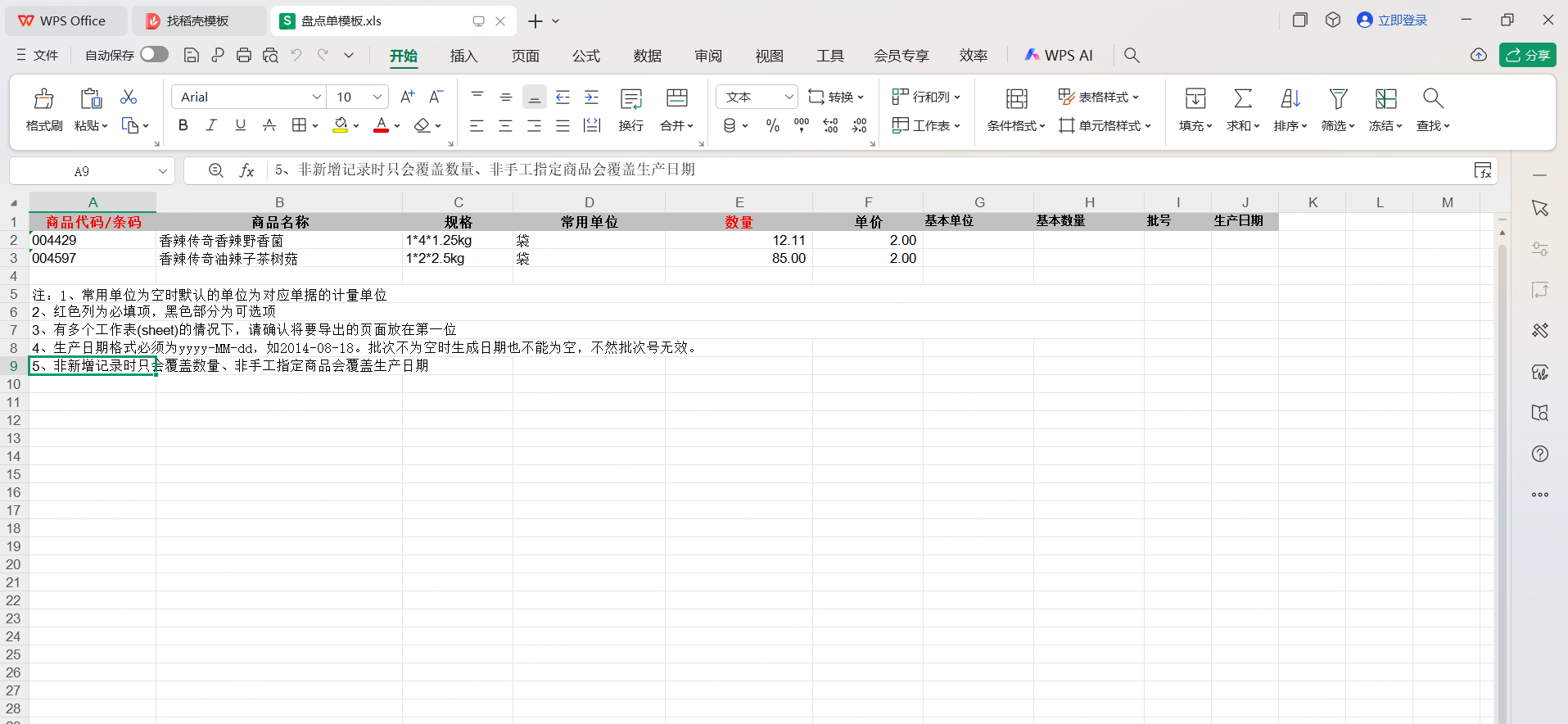Expand the quick access toolbar chevron

click(349, 55)
